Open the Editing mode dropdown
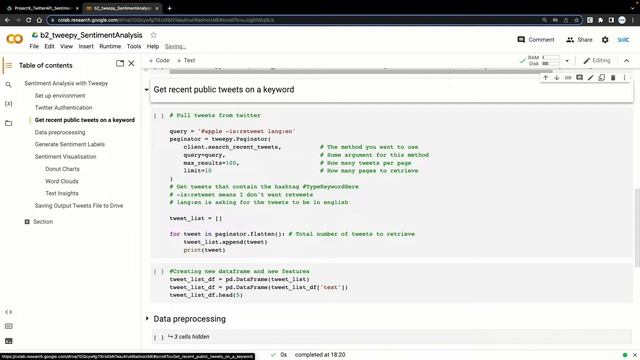 coord(597,60)
